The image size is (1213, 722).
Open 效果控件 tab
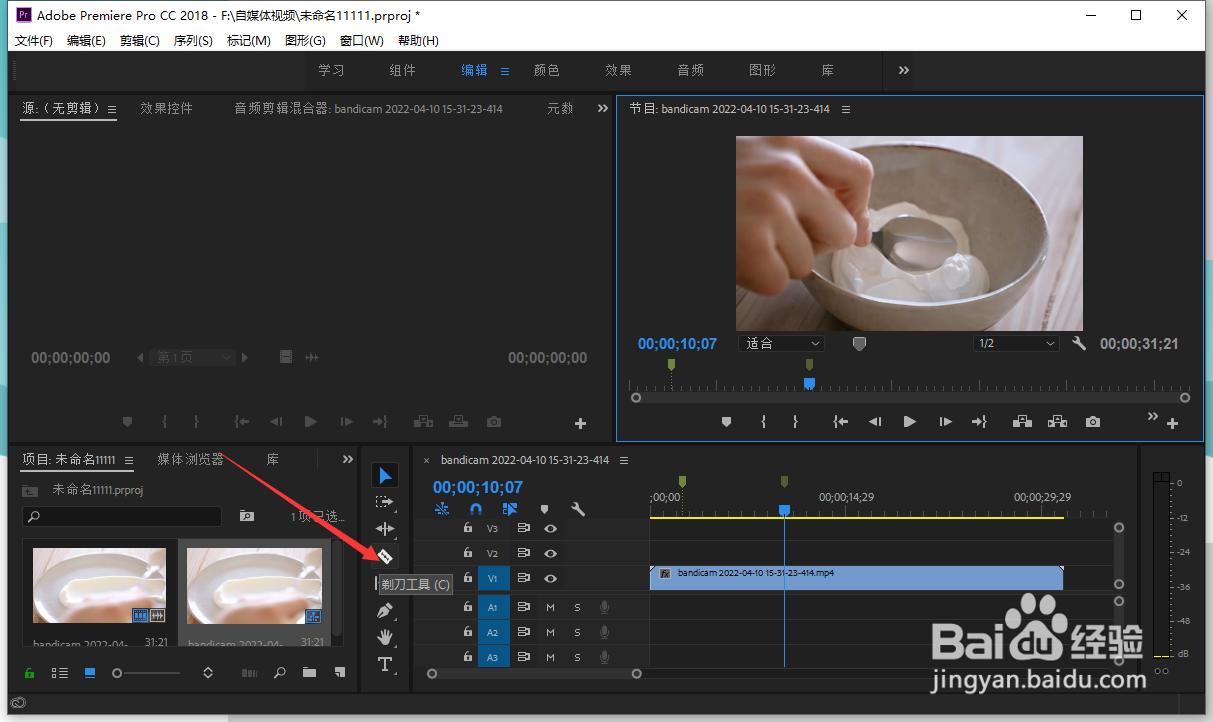click(x=166, y=108)
